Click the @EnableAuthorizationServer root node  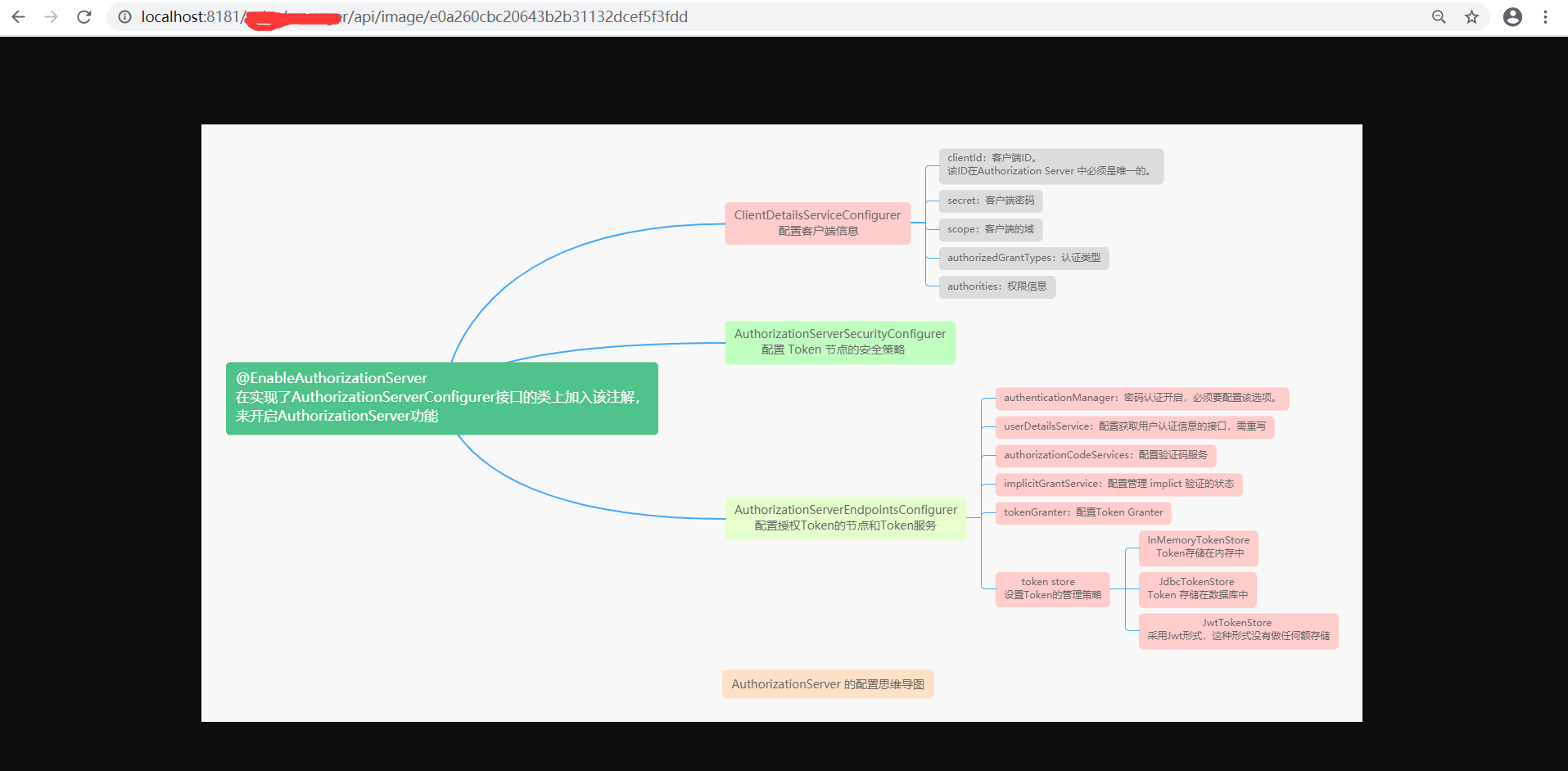(x=442, y=399)
